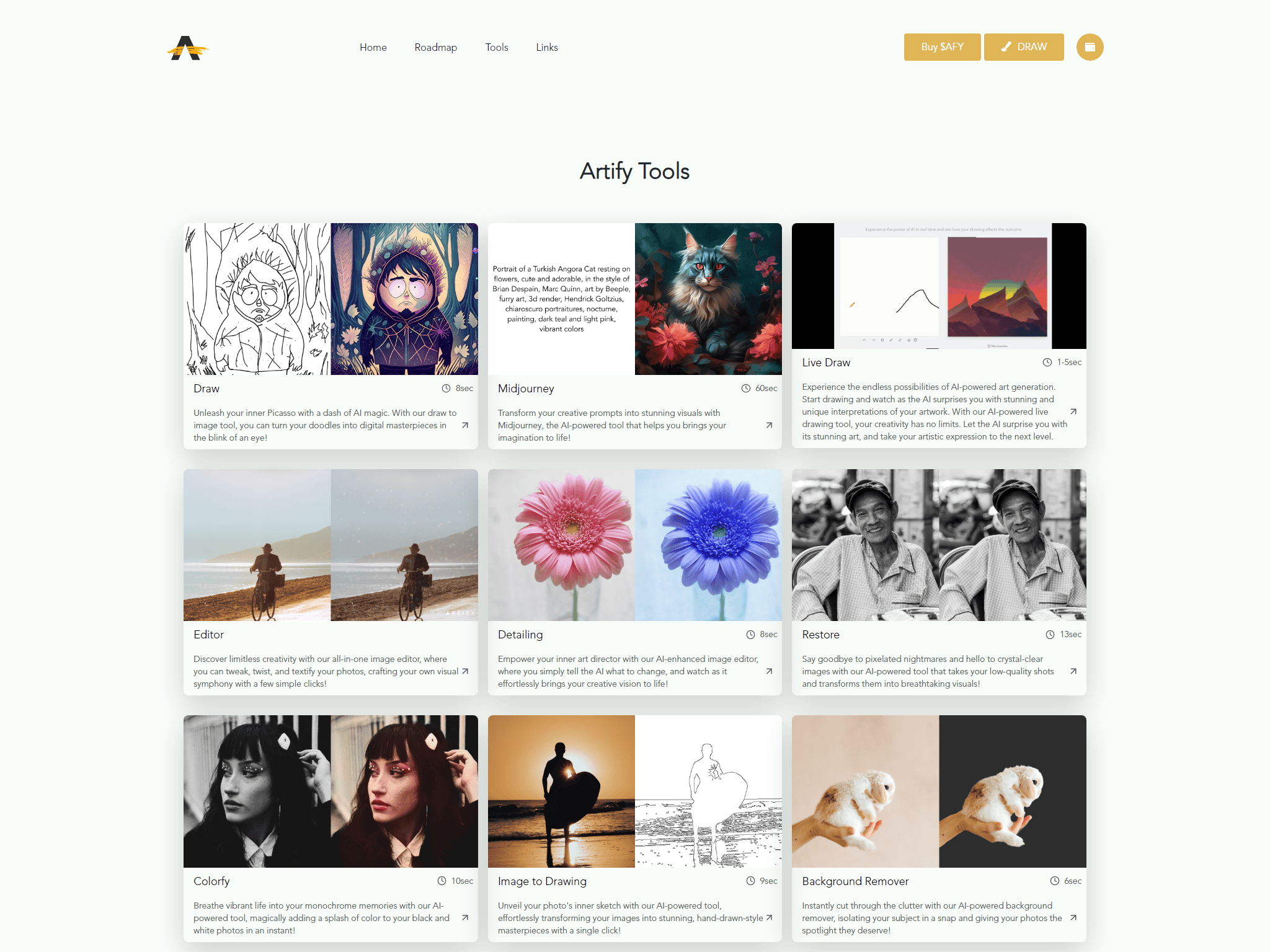Click the Restore card title
The width and height of the screenshot is (1270, 952).
tap(820, 635)
